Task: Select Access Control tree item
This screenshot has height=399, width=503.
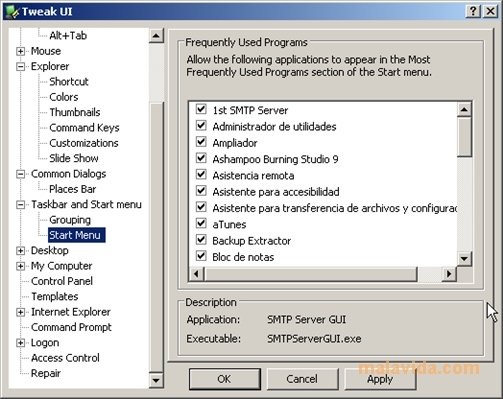Action: pos(65,358)
